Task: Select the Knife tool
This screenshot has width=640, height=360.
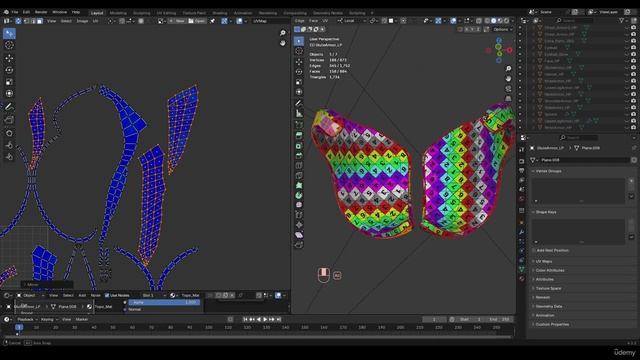Action: coord(299,176)
